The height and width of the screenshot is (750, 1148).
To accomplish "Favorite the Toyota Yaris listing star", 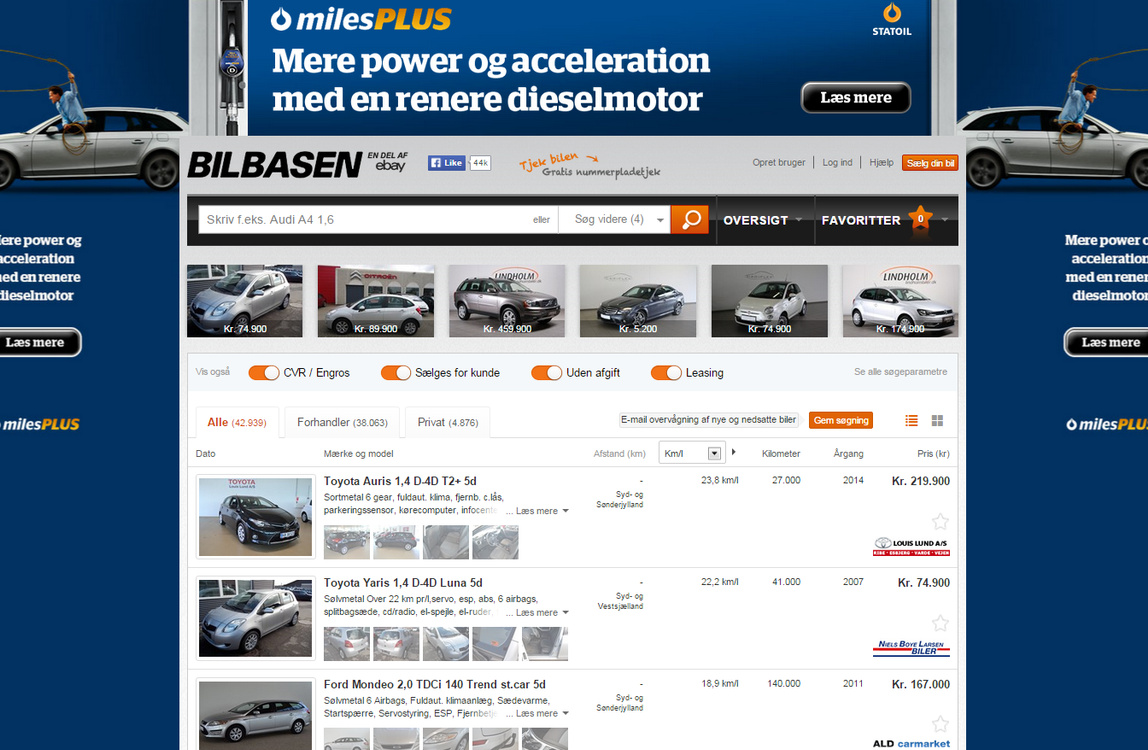I will [x=940, y=623].
